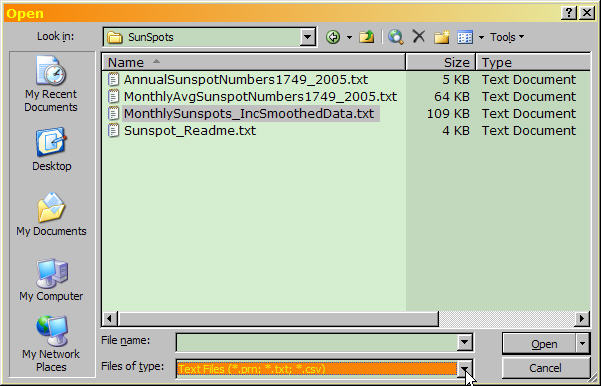Expand the Back button history arrow
601x386 pixels.
pos(349,37)
